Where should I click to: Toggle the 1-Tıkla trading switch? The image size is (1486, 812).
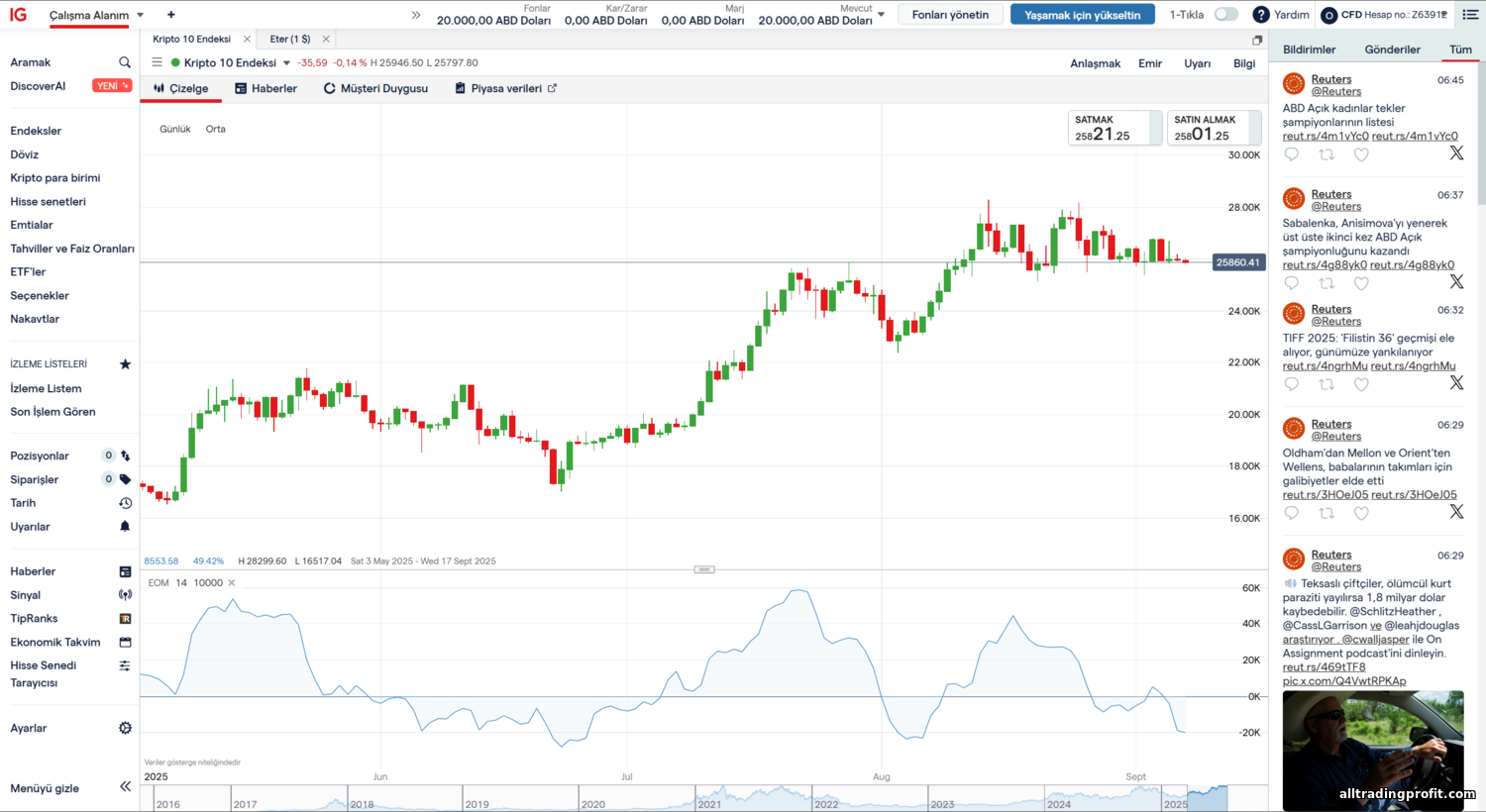click(x=1225, y=15)
